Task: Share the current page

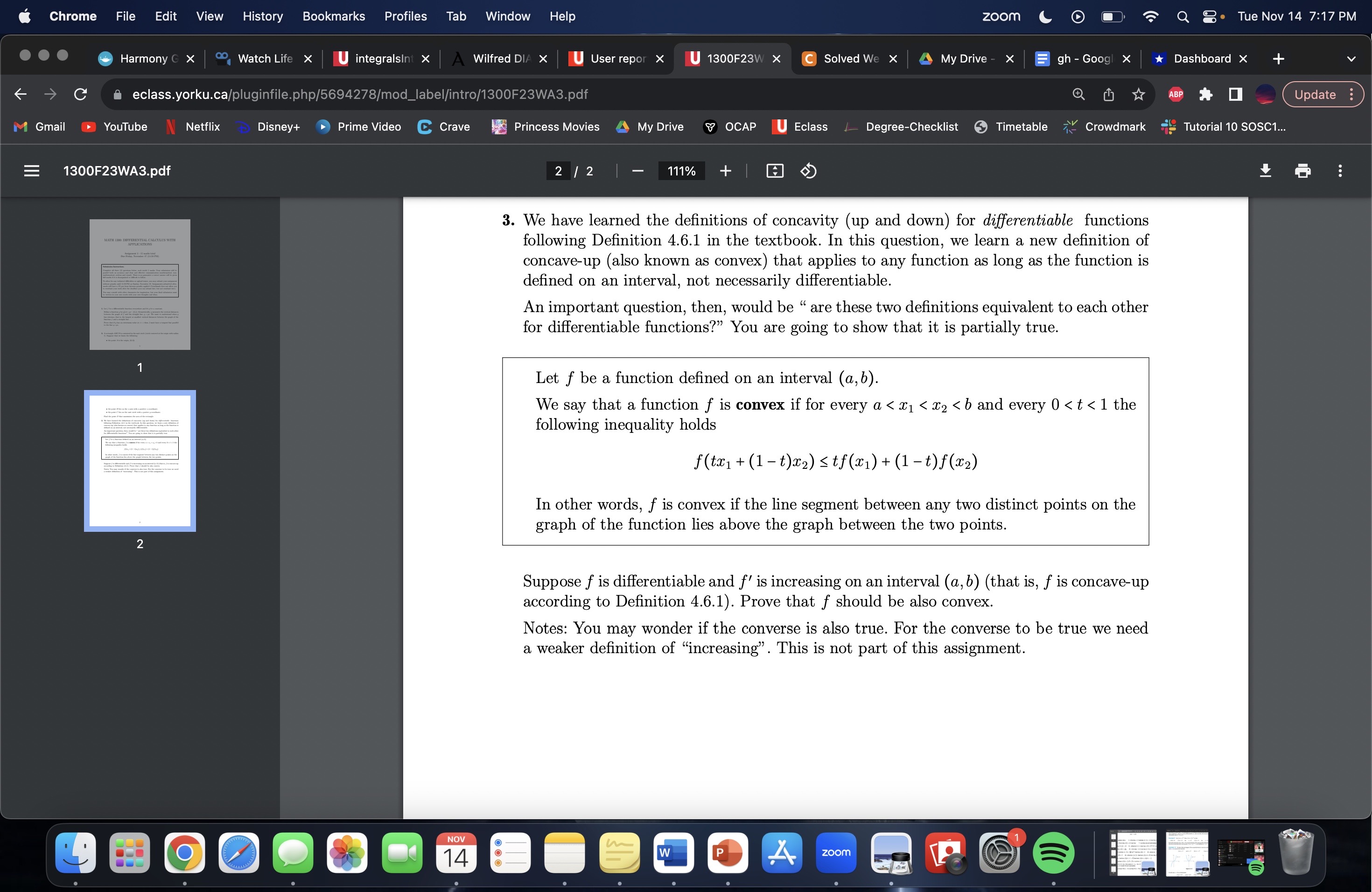Action: pos(1108,94)
